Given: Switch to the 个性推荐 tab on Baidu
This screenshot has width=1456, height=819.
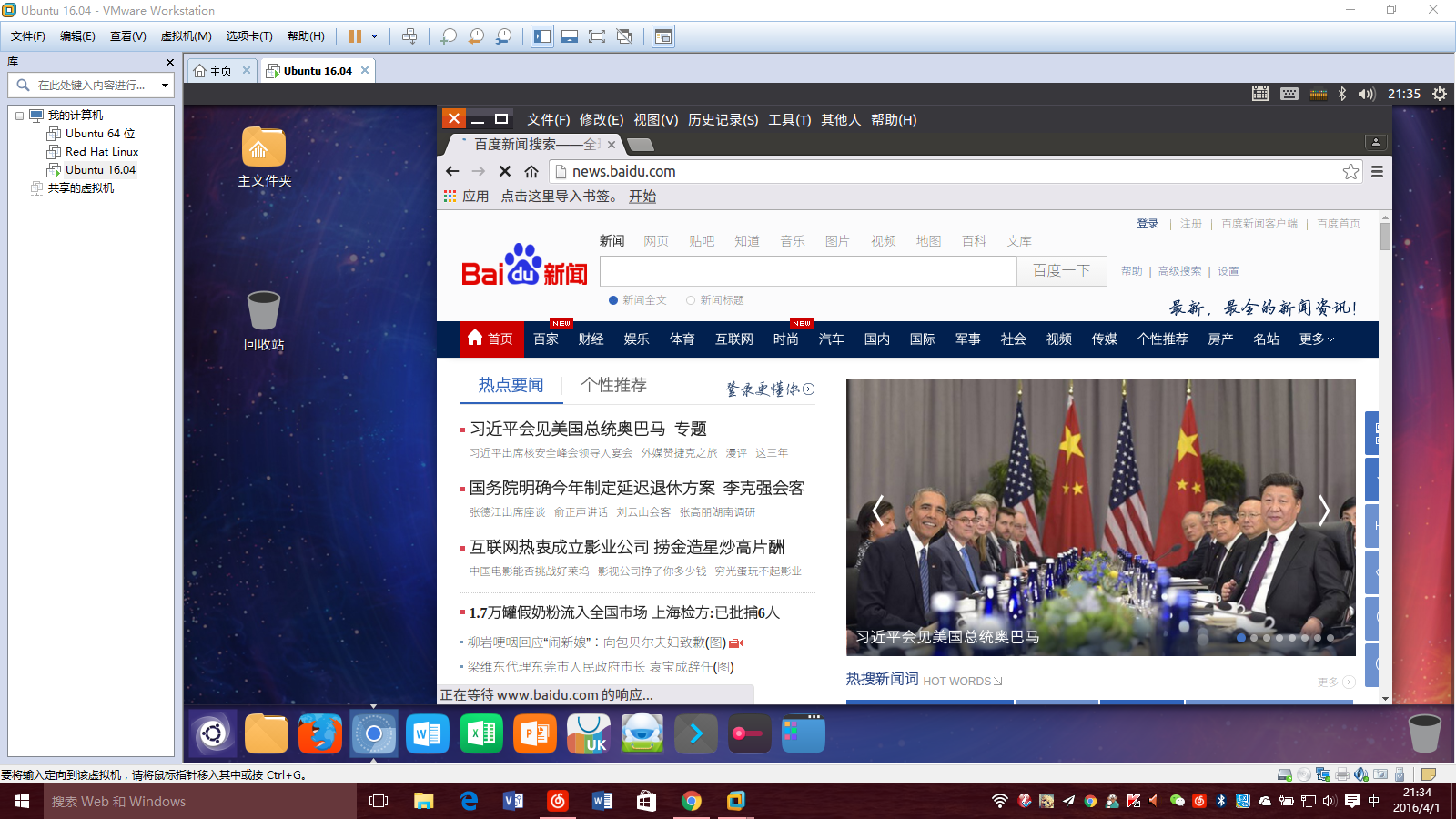Looking at the screenshot, I should coord(615,385).
